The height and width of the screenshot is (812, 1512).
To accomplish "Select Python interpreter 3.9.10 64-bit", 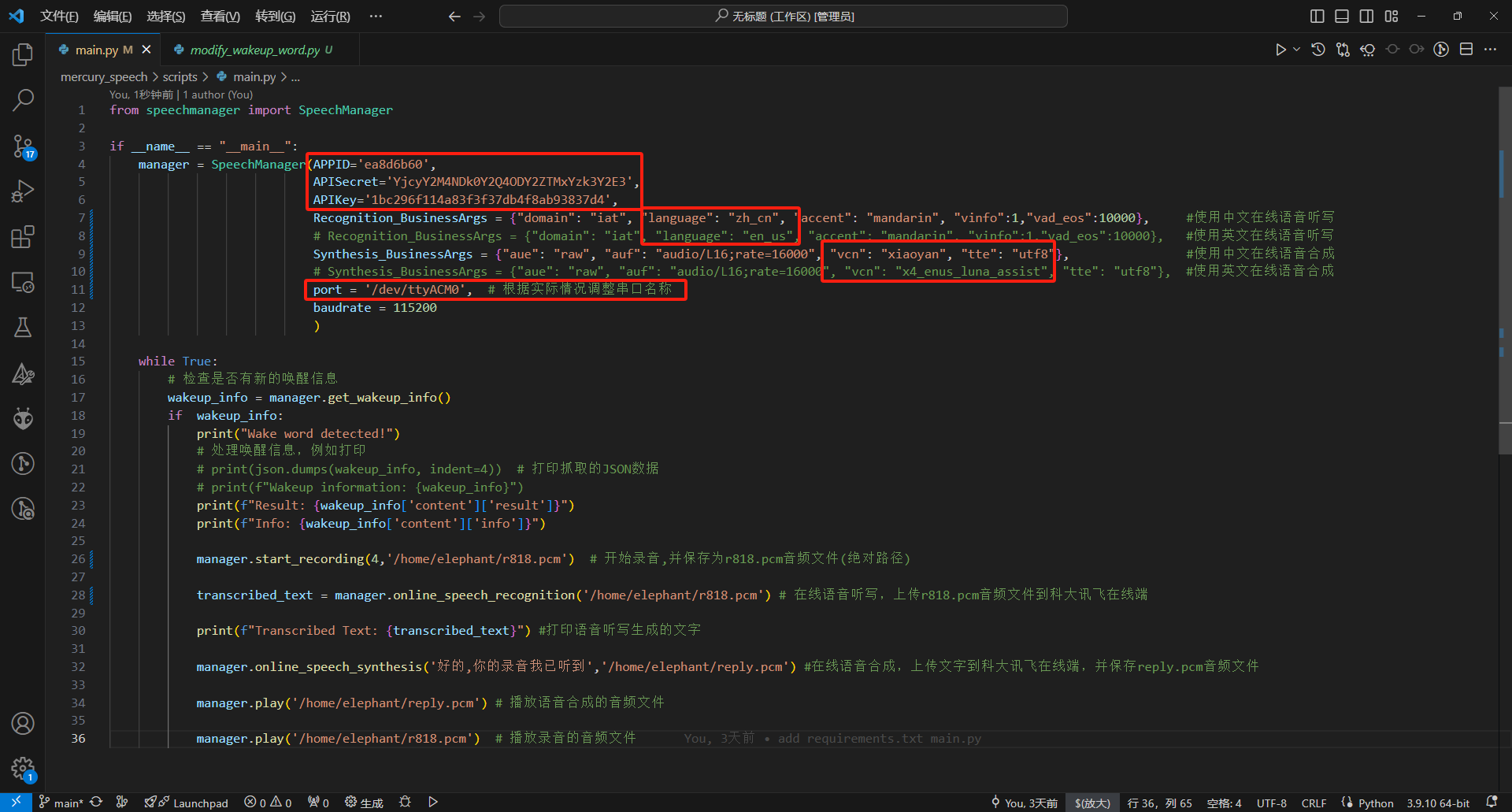I will coord(1438,803).
